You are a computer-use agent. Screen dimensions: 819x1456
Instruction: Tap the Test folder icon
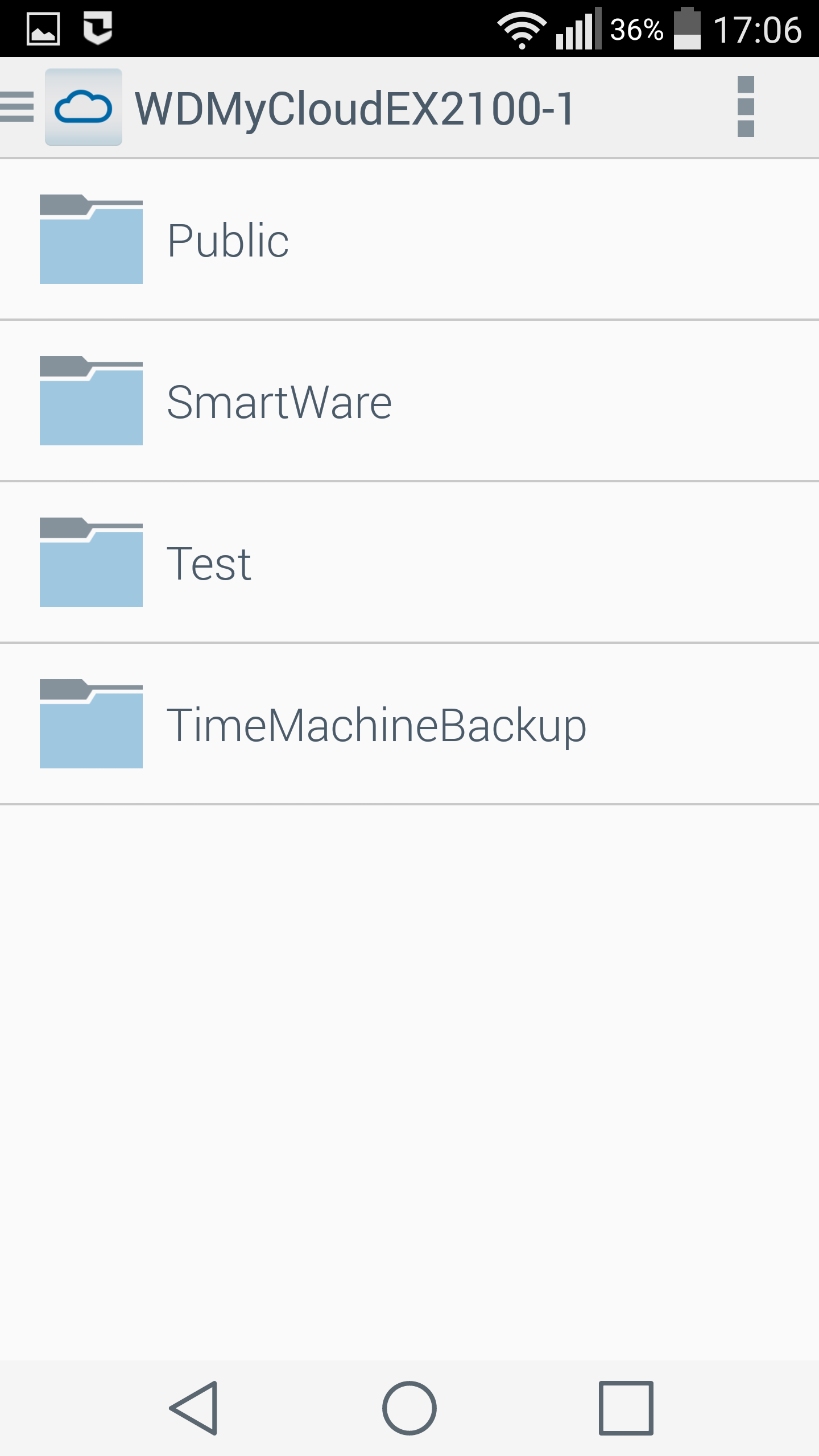click(x=91, y=562)
